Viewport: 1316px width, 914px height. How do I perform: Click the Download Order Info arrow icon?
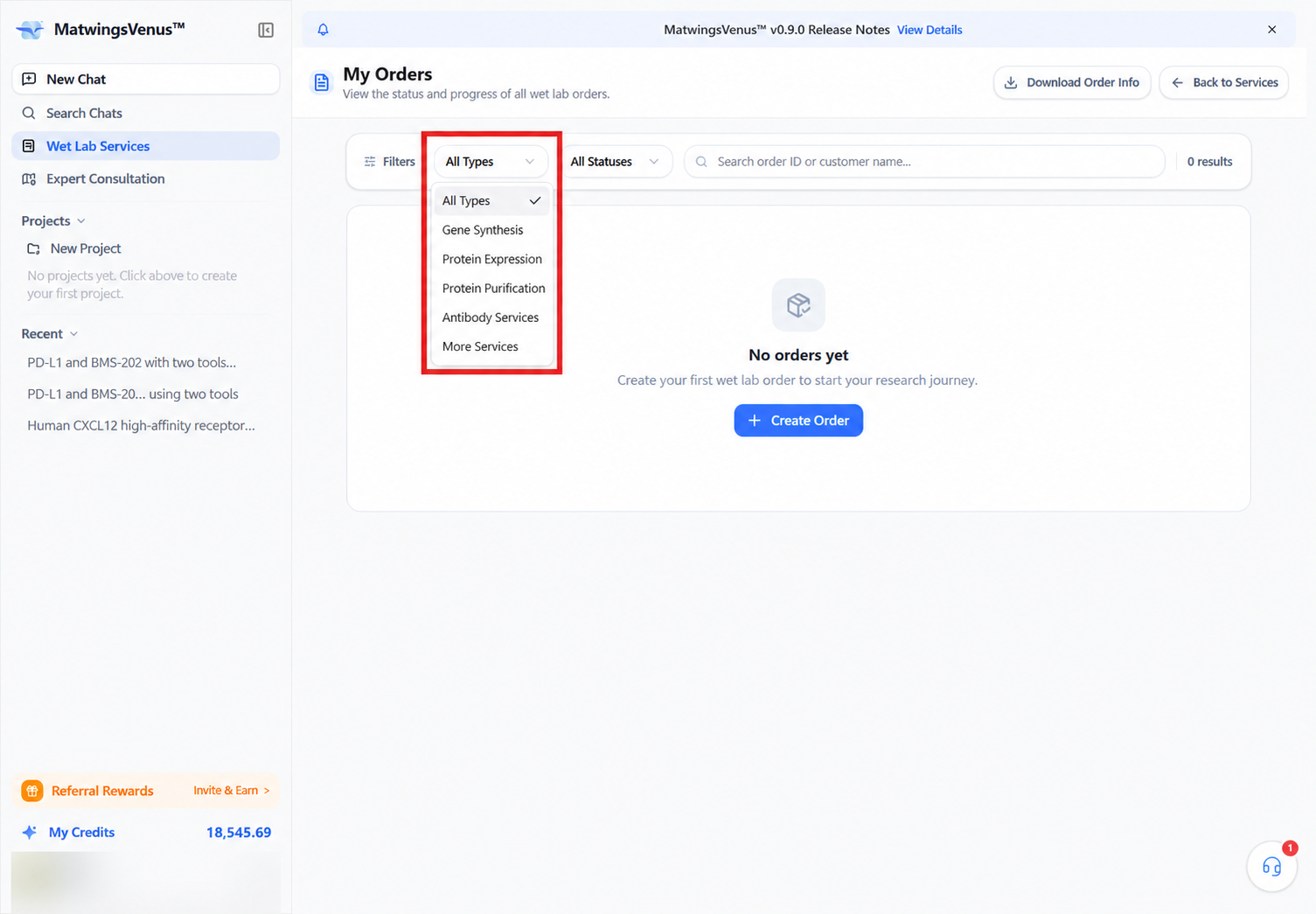point(1011,82)
